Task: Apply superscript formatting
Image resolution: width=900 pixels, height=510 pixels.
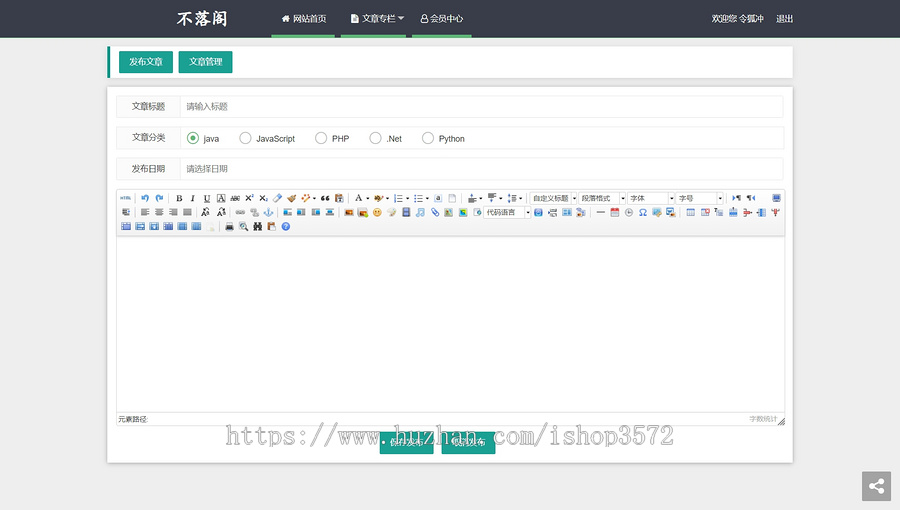Action: [249, 198]
